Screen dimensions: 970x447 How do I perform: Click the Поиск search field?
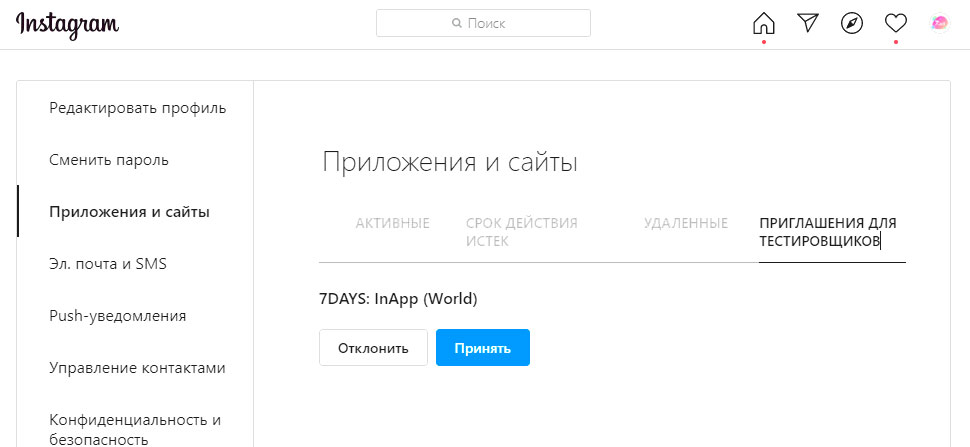pyautogui.click(x=483, y=23)
